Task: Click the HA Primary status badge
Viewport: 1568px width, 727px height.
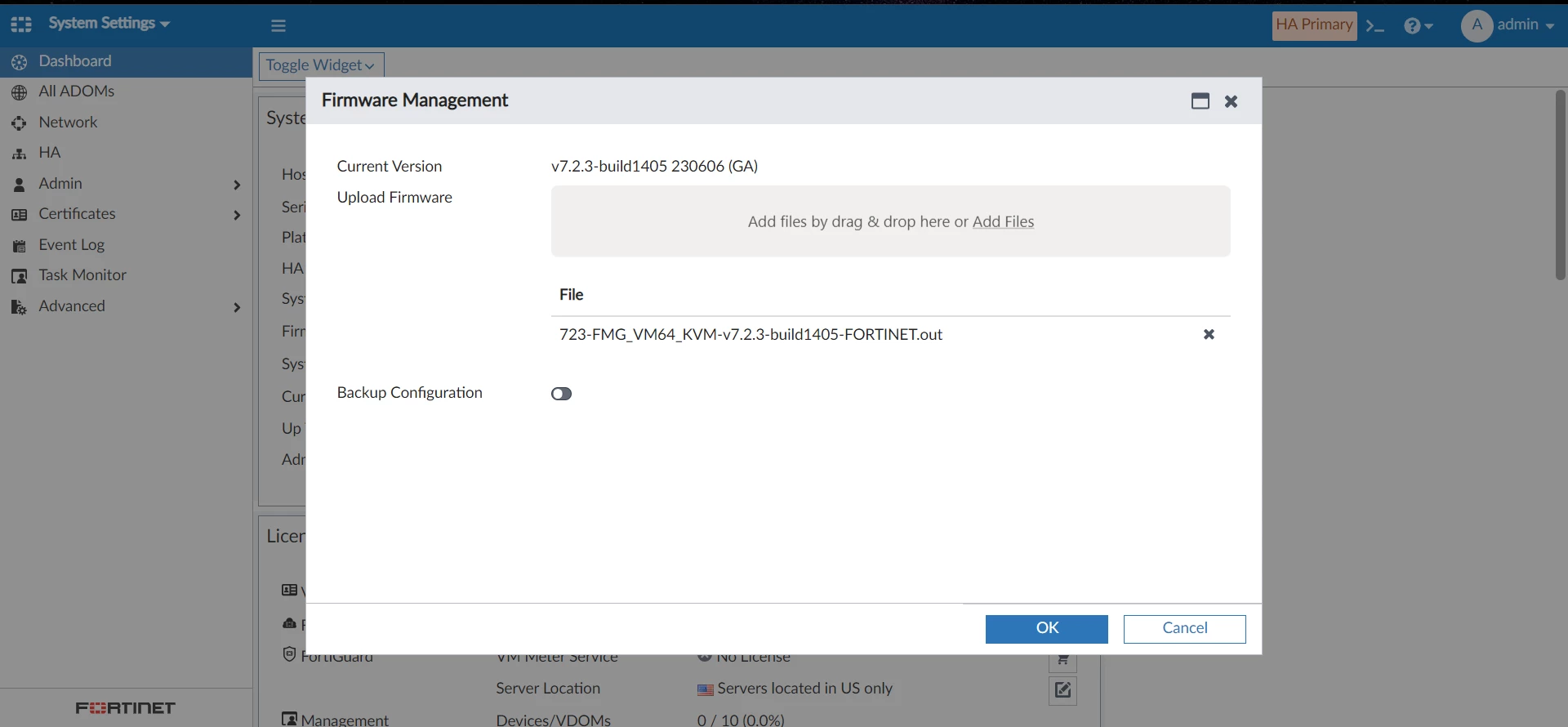Action: pyautogui.click(x=1314, y=25)
